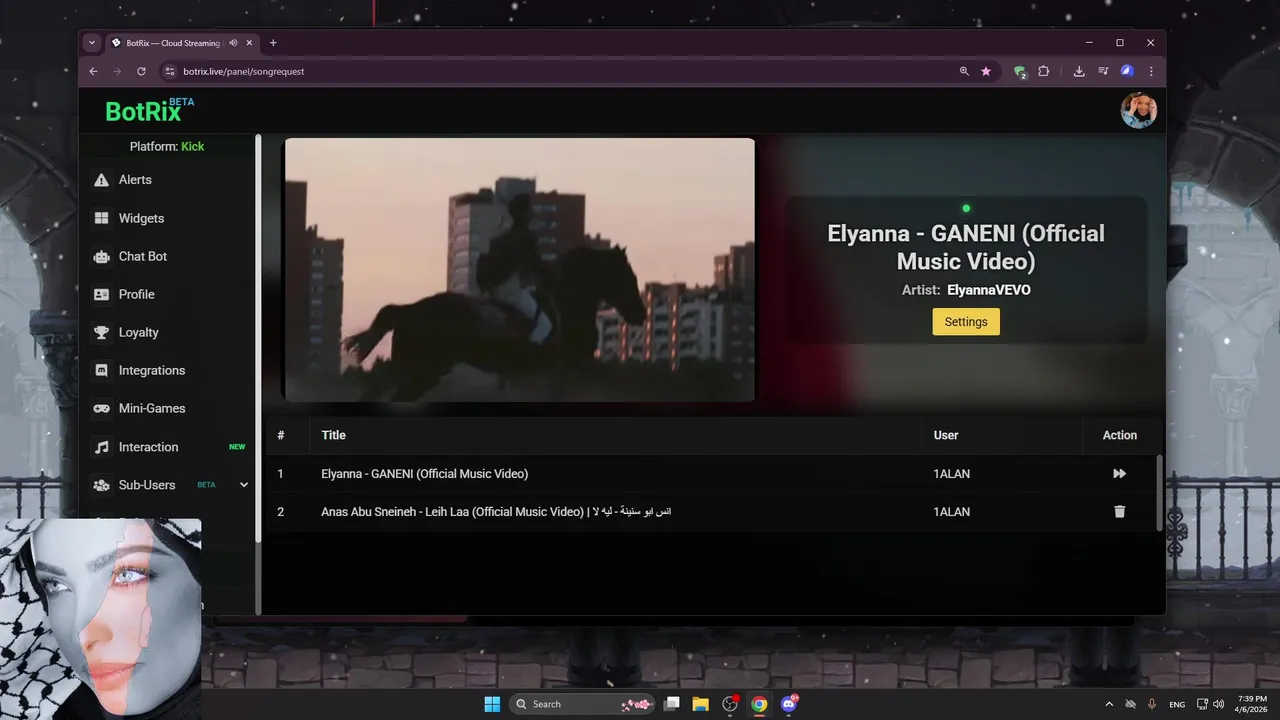The image size is (1280, 720).
Task: Click the microphone tray icon
Action: [x=1153, y=704]
